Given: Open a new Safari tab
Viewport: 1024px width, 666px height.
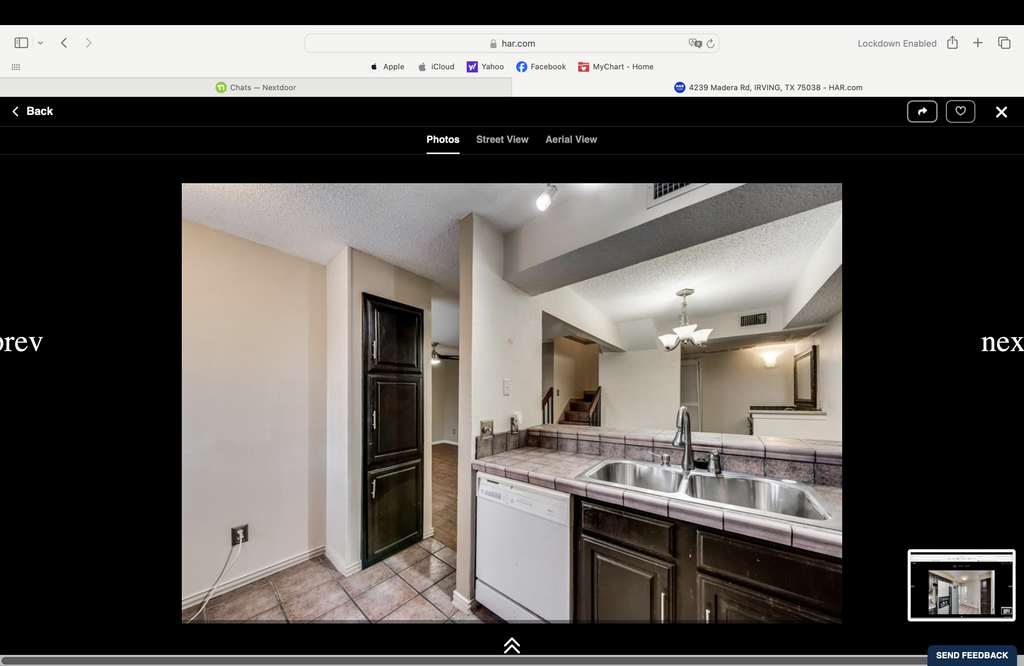Looking at the screenshot, I should [978, 42].
